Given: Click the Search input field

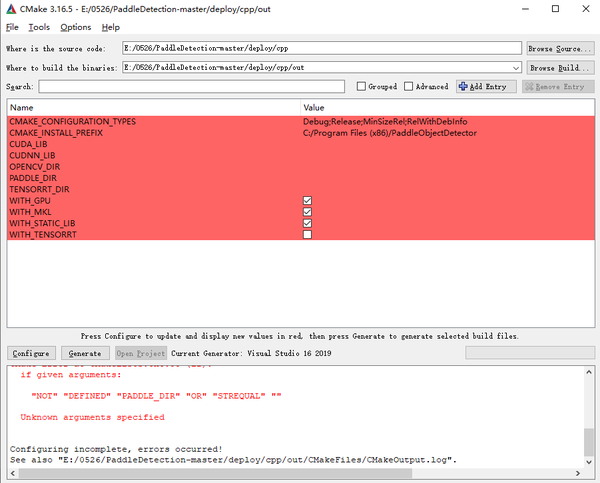Looking at the screenshot, I should (x=191, y=86).
